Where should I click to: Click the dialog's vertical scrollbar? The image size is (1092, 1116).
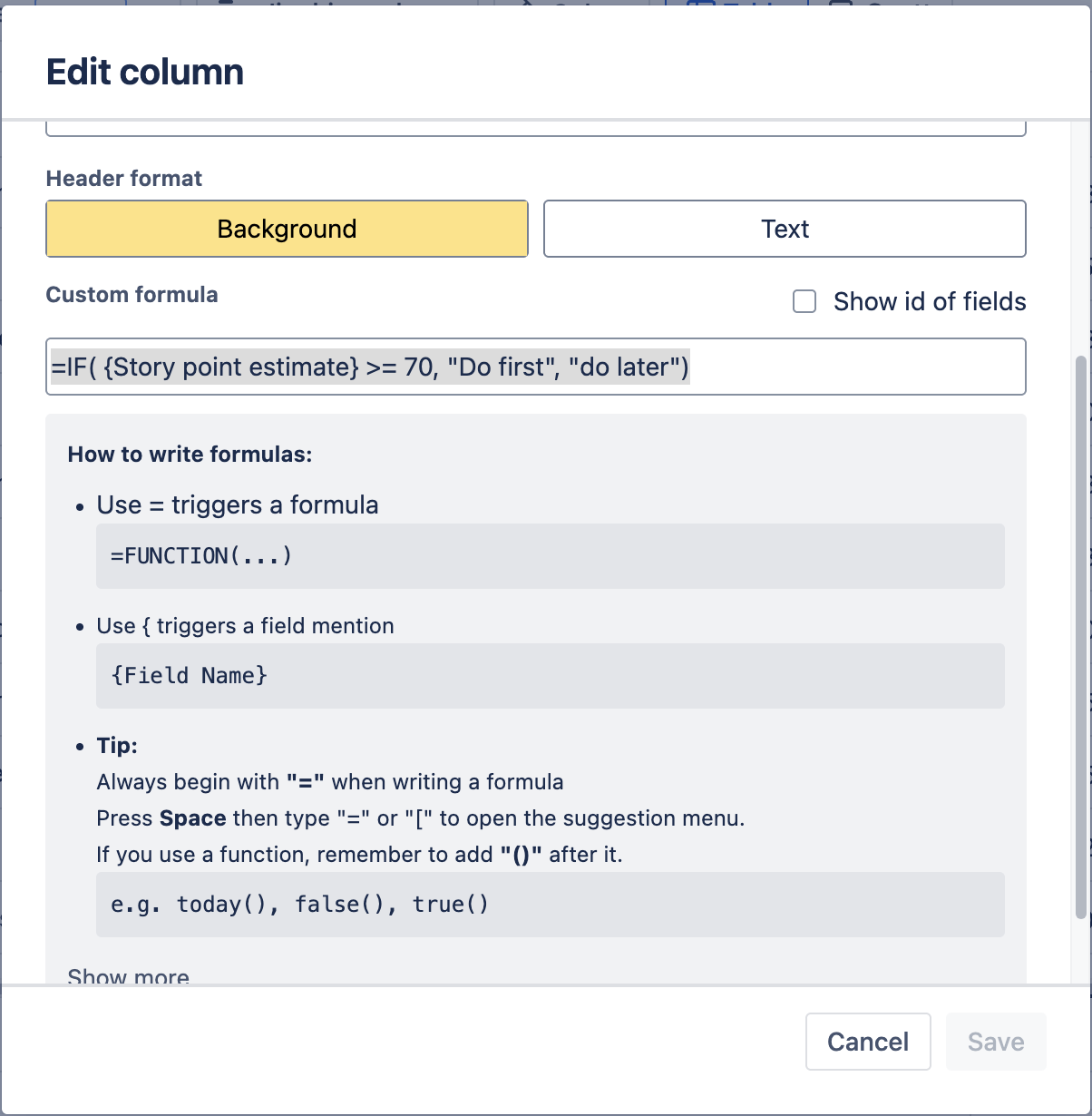point(1079,635)
